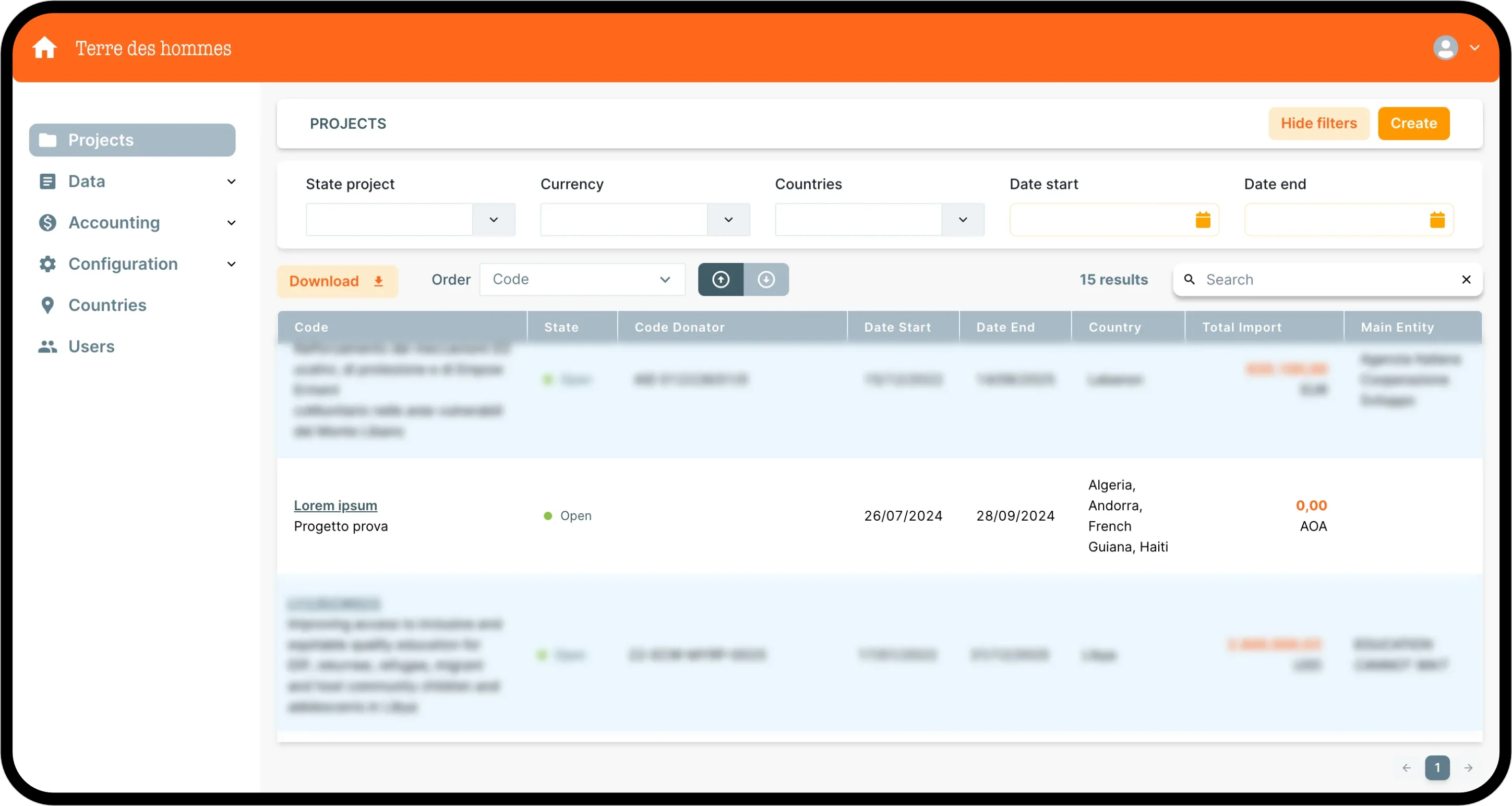Open Users sidebar item
This screenshot has width=1512, height=806.
[x=91, y=346]
